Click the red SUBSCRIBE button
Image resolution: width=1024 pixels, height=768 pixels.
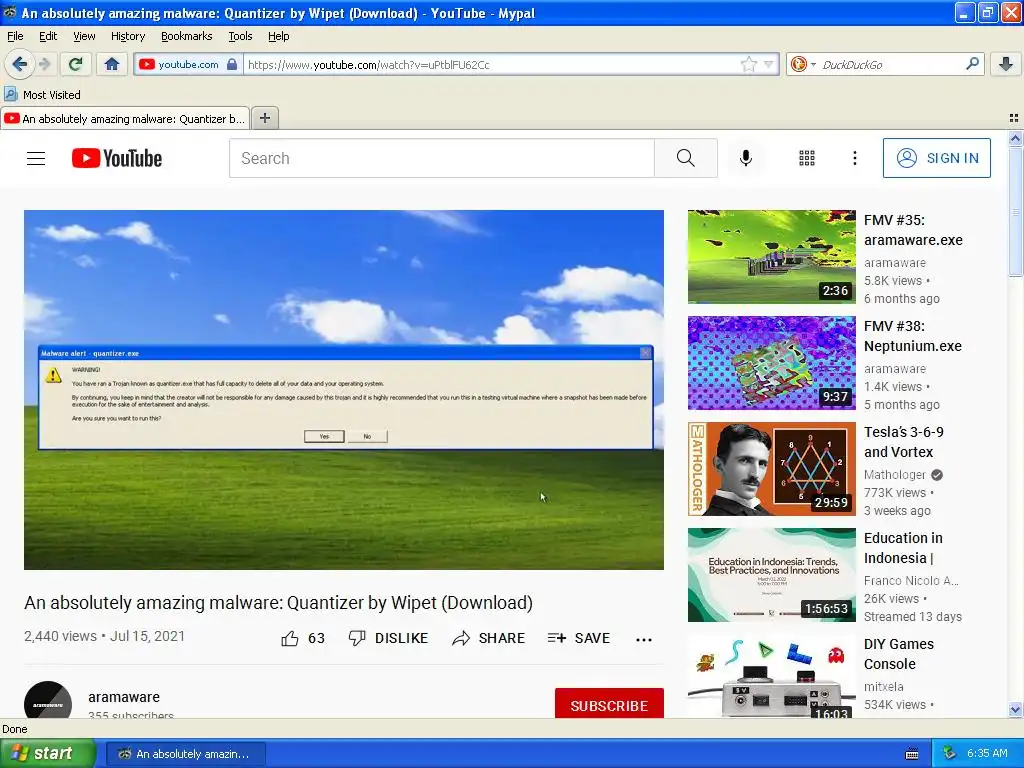[609, 703]
